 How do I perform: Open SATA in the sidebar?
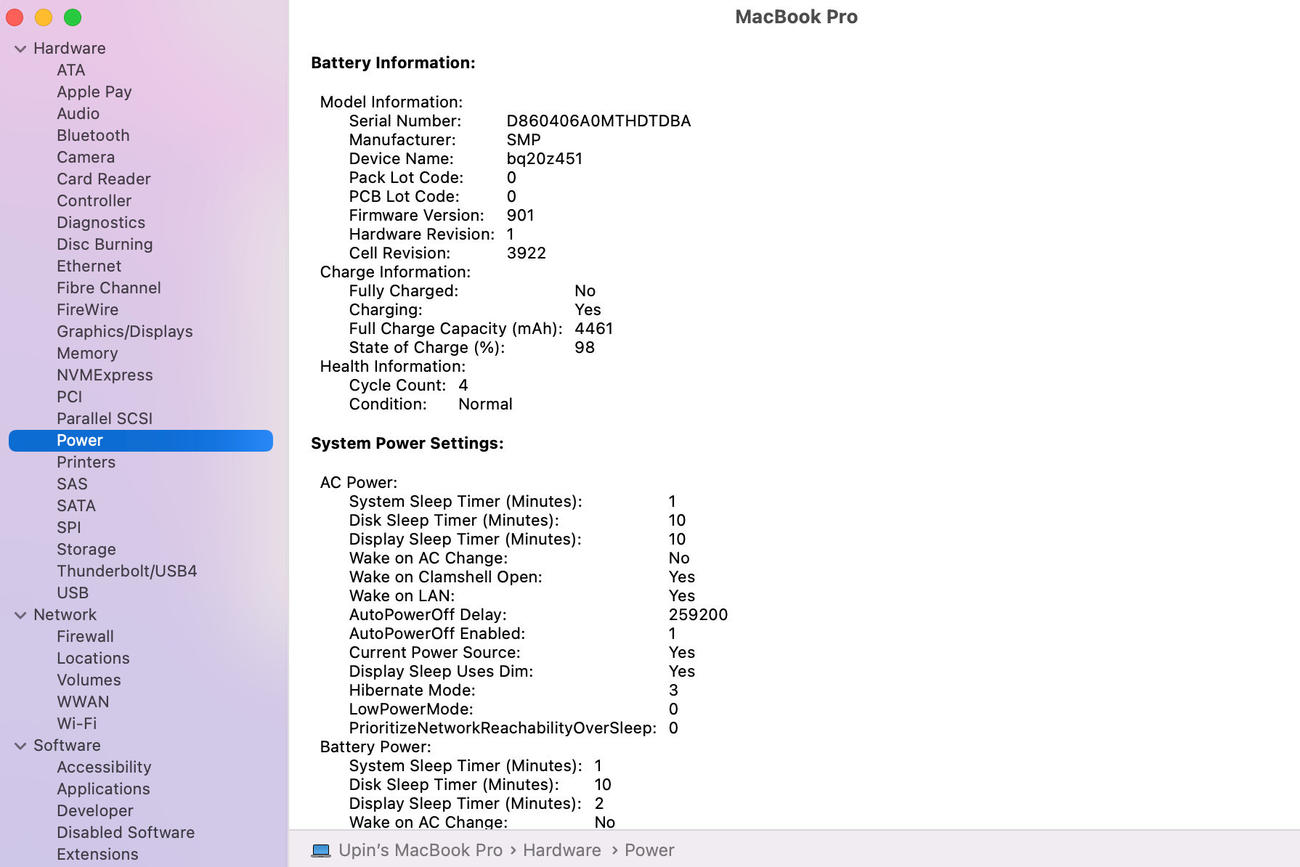(76, 506)
